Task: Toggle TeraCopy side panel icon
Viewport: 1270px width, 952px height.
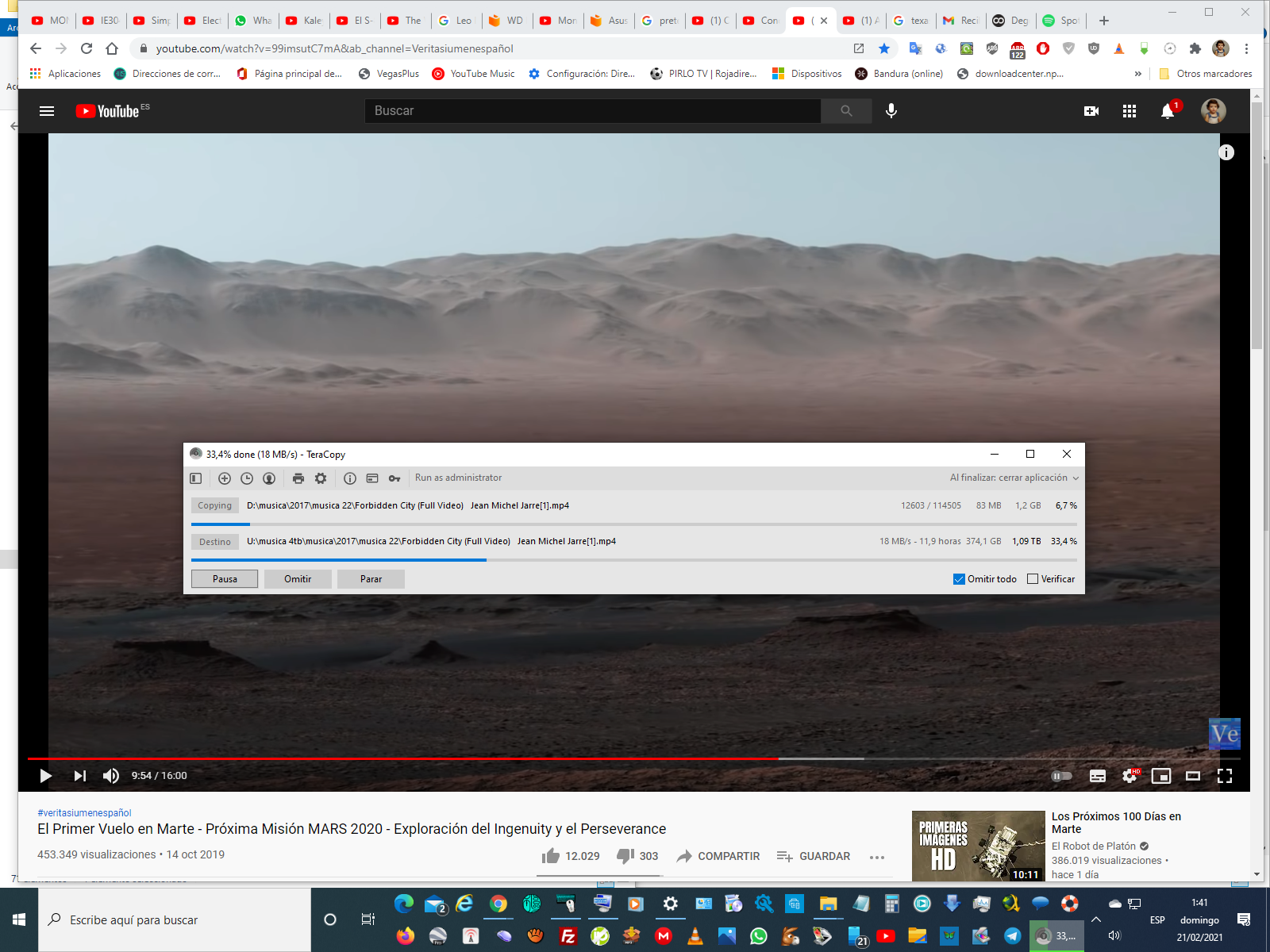Action: coord(196,478)
